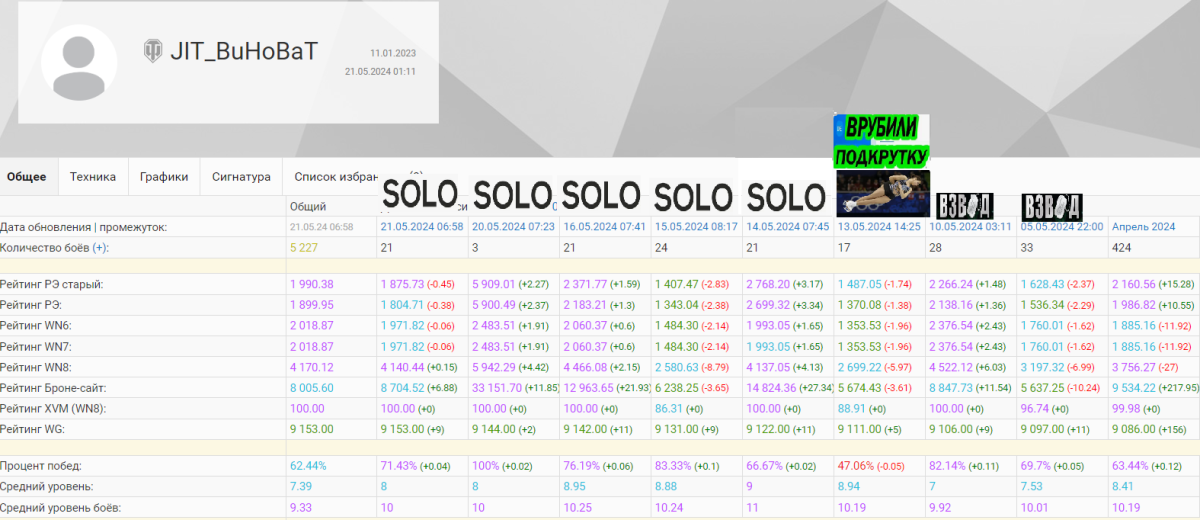Image resolution: width=1200 pixels, height=520 pixels.
Task: Open the Список избран... tab
Action: pyautogui.click(x=335, y=177)
